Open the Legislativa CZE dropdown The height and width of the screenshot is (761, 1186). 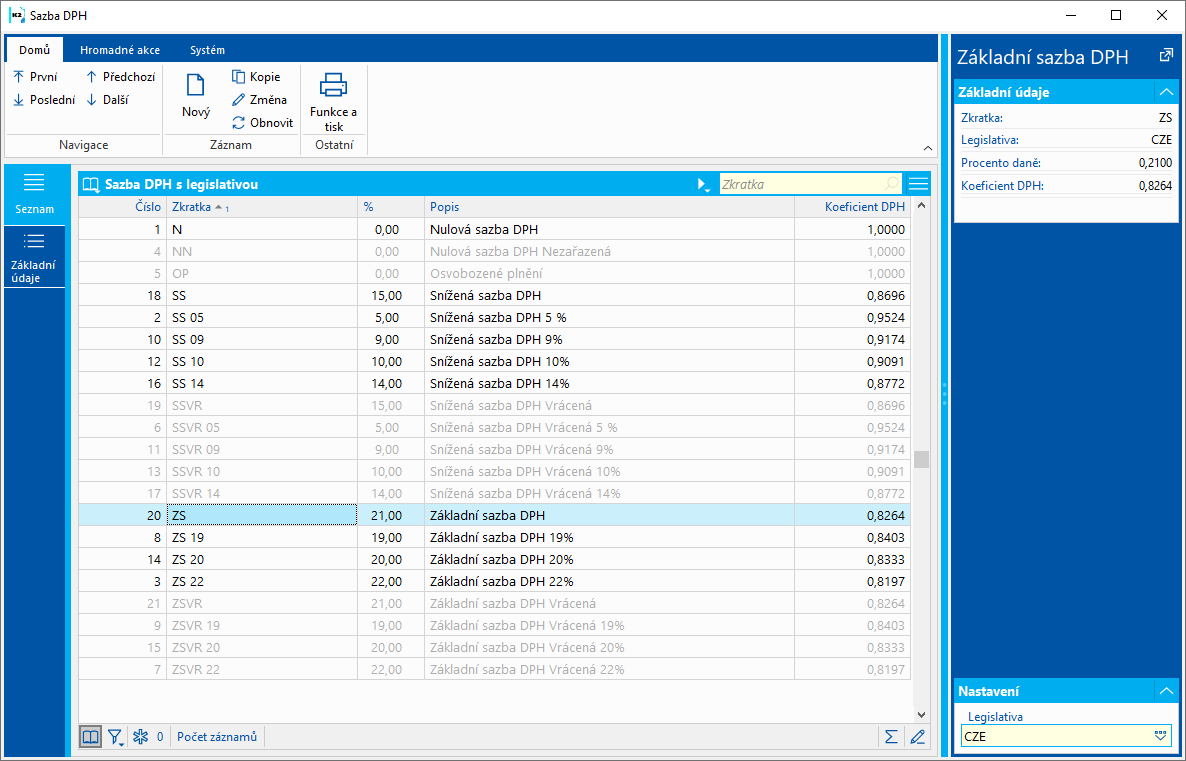pos(1160,736)
